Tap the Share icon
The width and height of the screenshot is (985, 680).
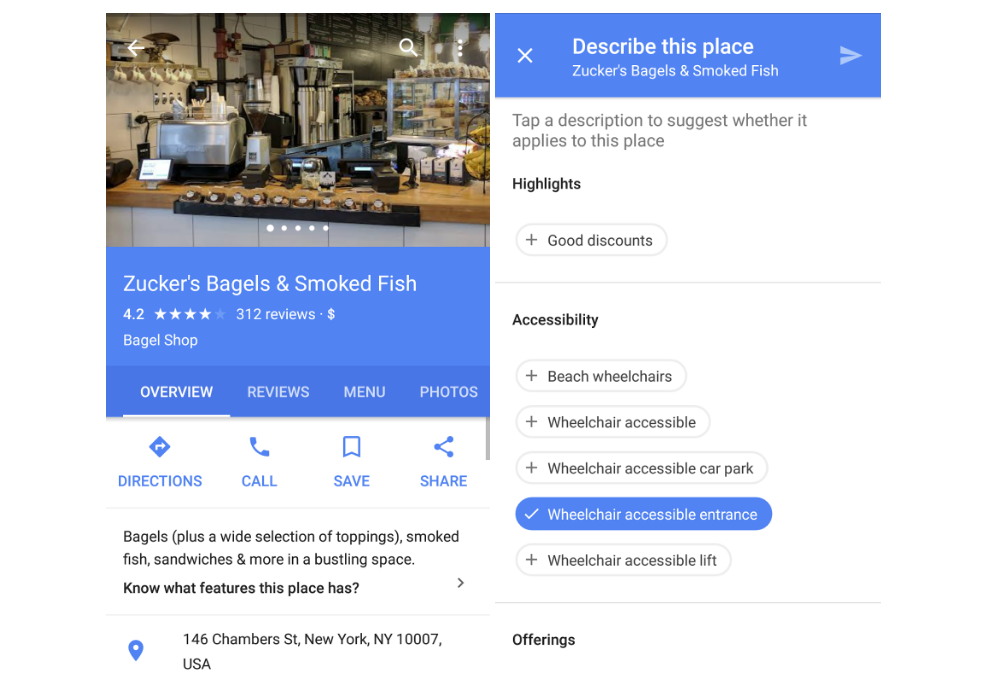(x=444, y=447)
